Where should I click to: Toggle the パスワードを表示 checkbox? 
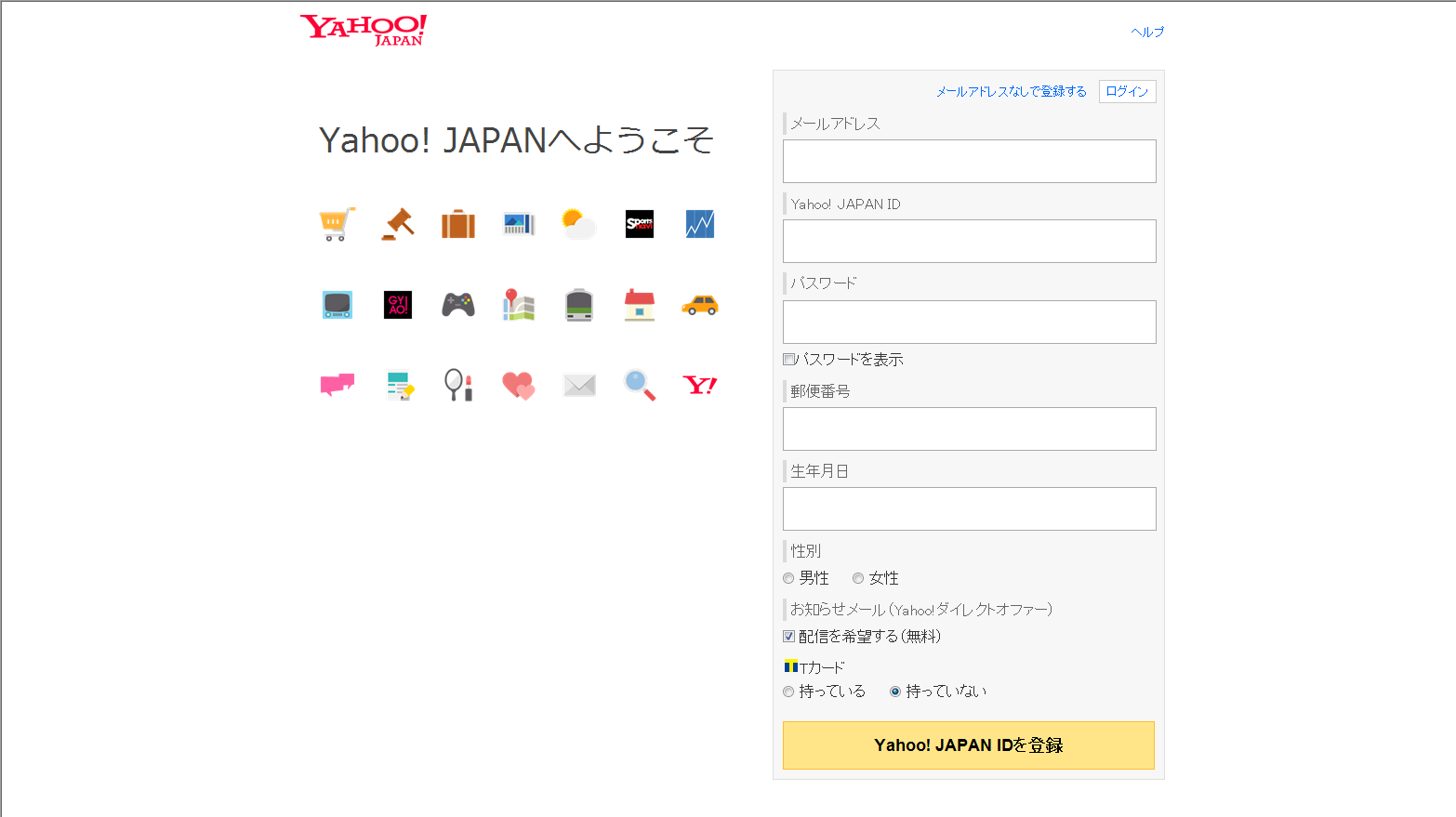pyautogui.click(x=789, y=360)
